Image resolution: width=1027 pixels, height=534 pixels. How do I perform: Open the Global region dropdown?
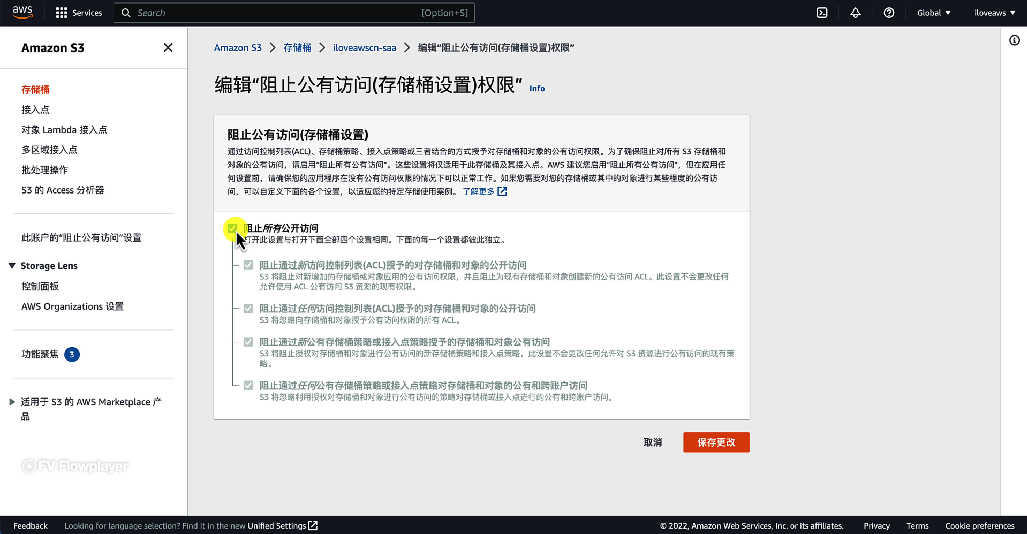[x=933, y=12]
